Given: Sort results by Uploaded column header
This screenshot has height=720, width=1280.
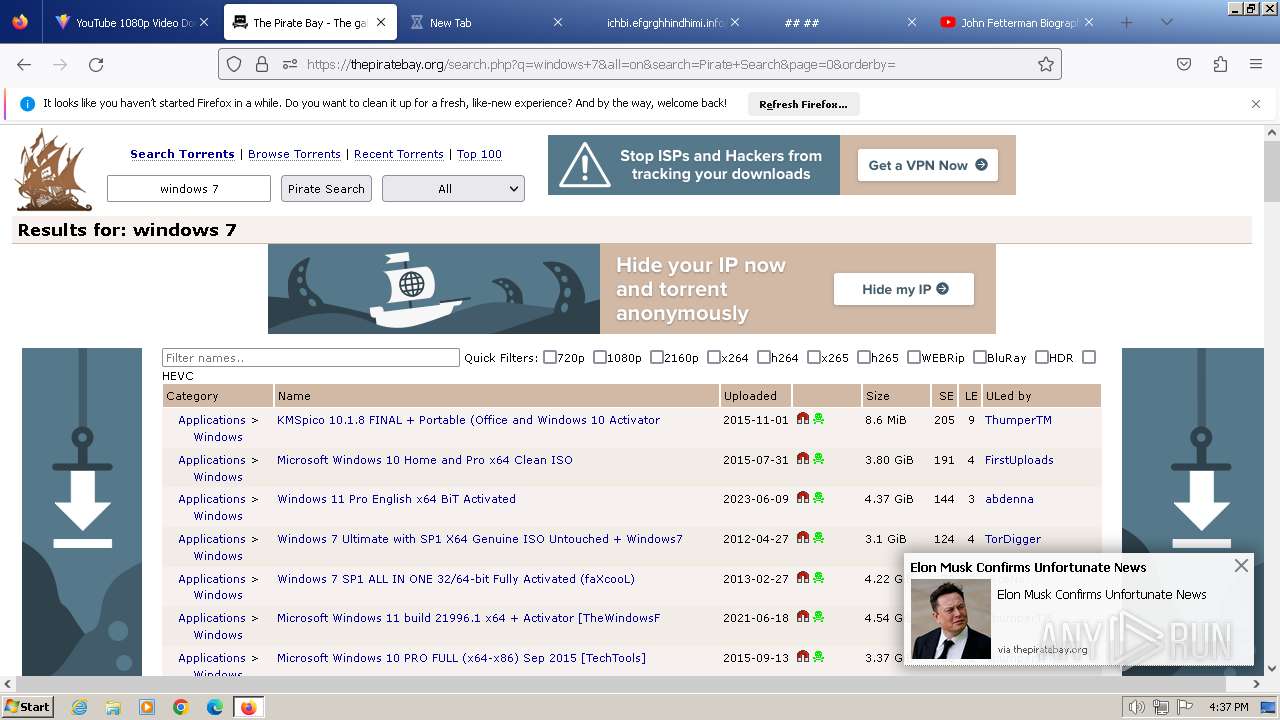Looking at the screenshot, I should click(x=750, y=396).
